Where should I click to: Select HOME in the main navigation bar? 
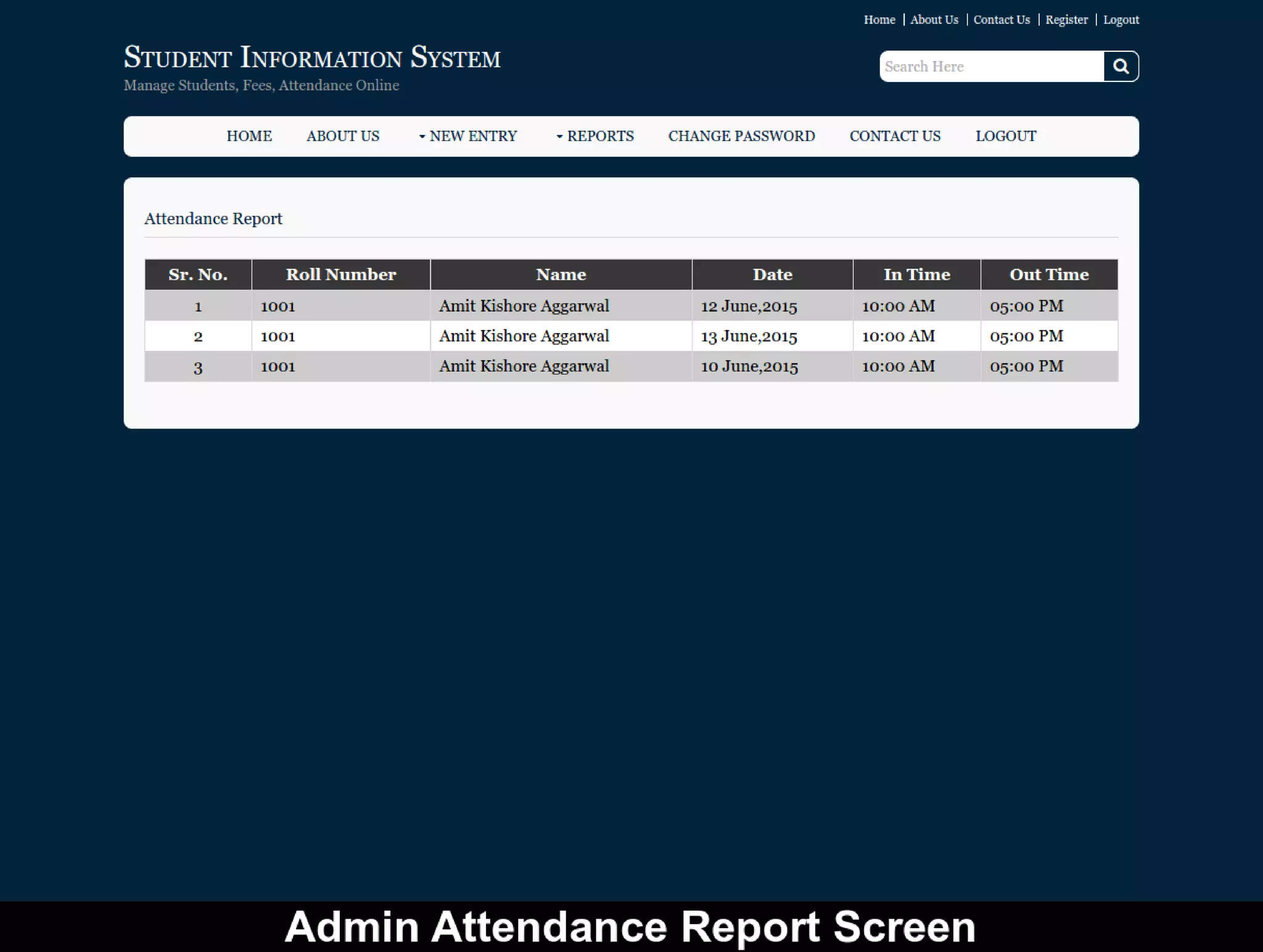click(249, 136)
